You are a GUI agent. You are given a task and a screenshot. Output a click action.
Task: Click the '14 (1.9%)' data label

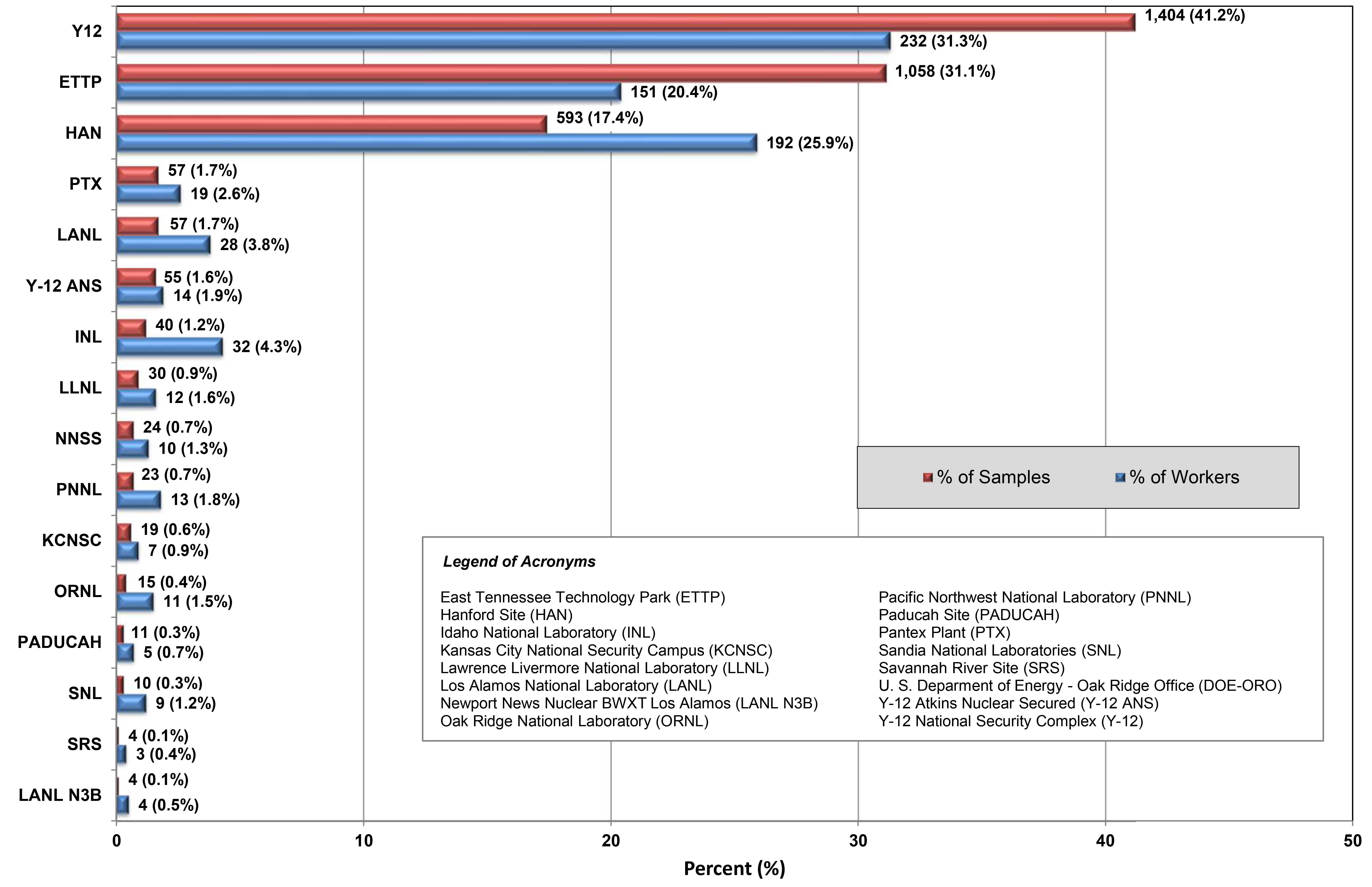pyautogui.click(x=208, y=296)
